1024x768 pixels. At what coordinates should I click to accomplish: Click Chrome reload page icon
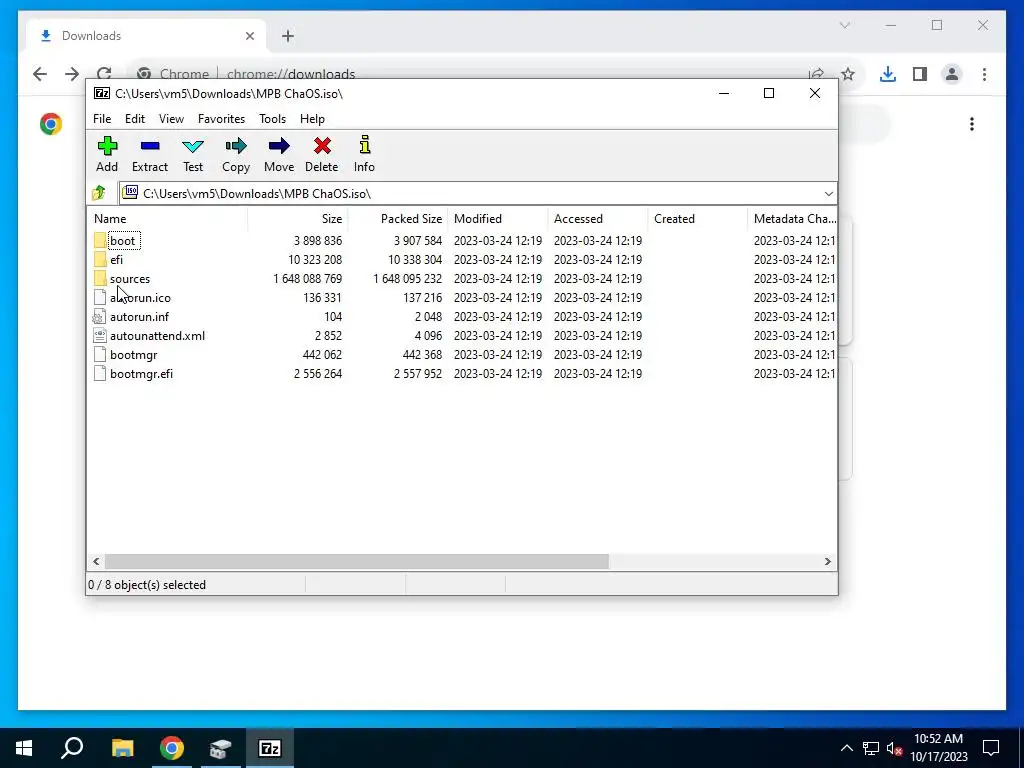tap(104, 74)
